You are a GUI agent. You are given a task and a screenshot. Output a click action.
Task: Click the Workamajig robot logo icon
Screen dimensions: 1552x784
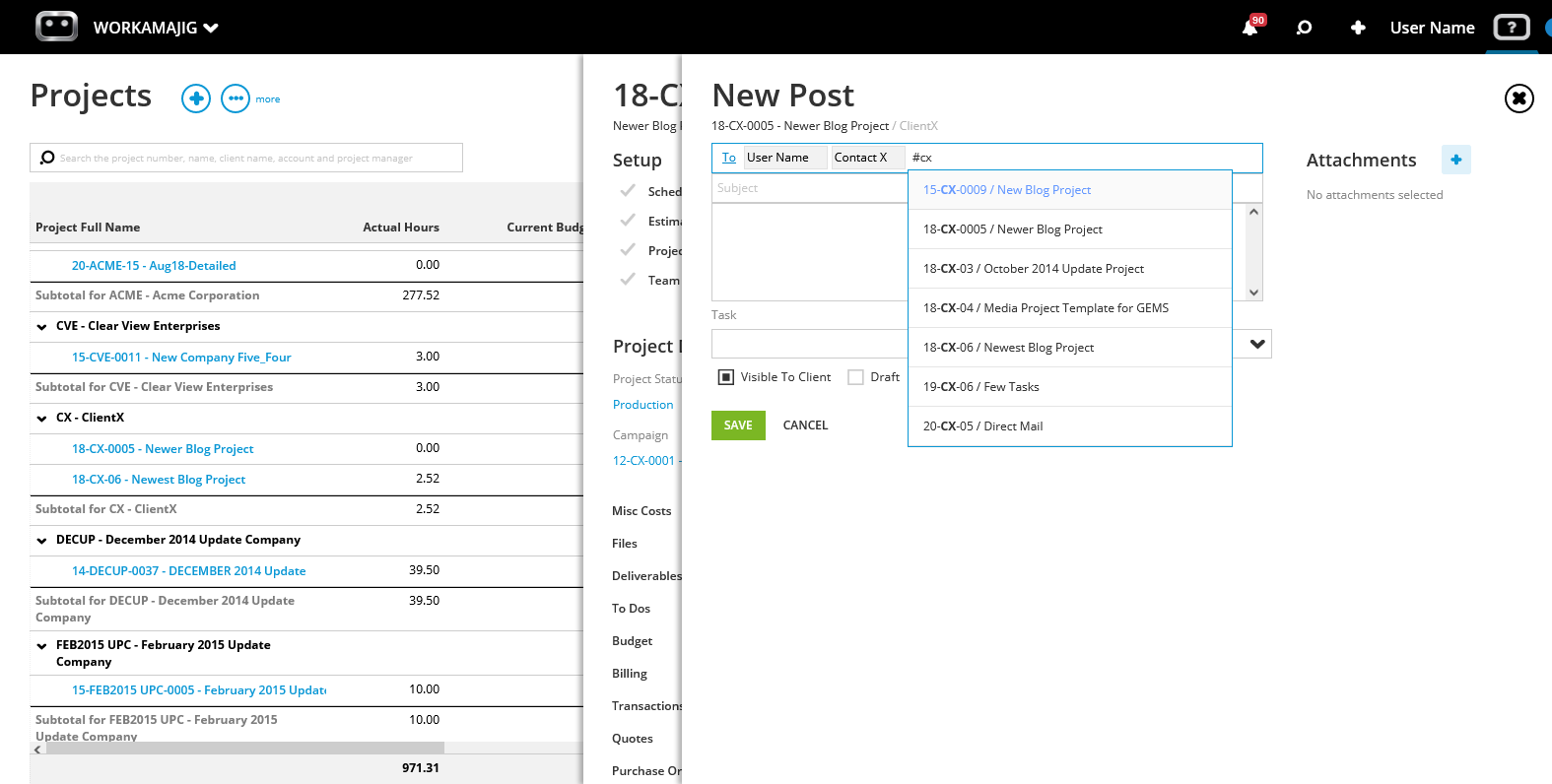tap(56, 27)
